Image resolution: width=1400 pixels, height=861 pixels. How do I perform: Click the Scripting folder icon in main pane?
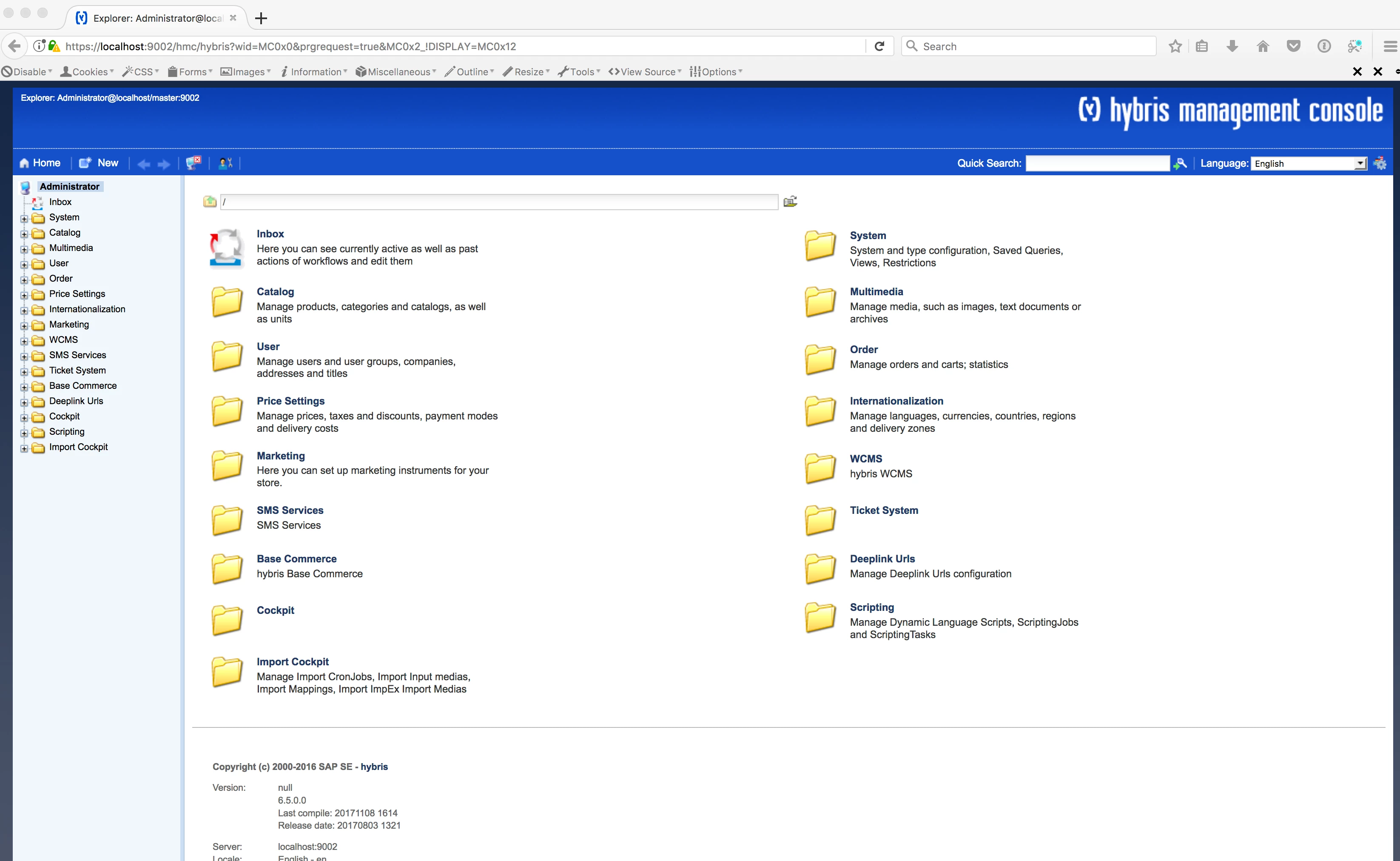point(820,618)
